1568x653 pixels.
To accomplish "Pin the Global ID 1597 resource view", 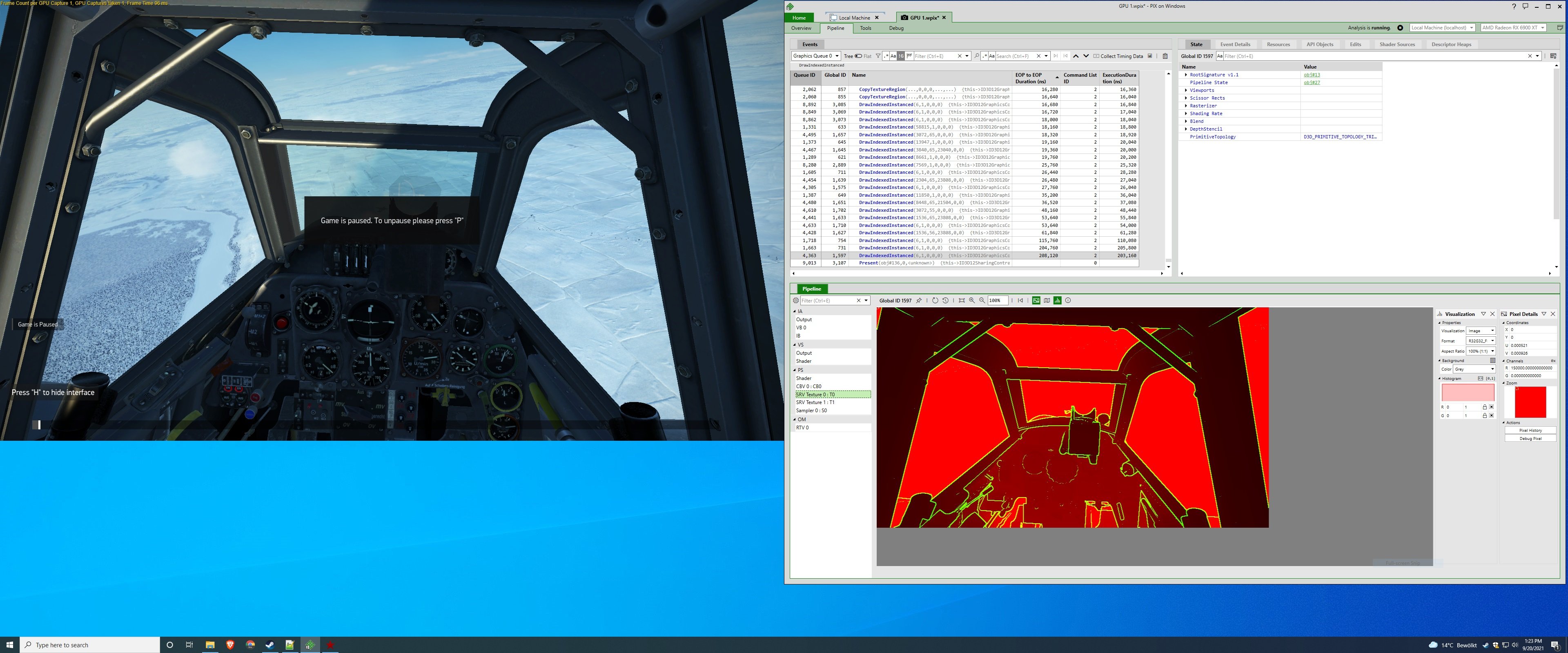I will pos(918,301).
